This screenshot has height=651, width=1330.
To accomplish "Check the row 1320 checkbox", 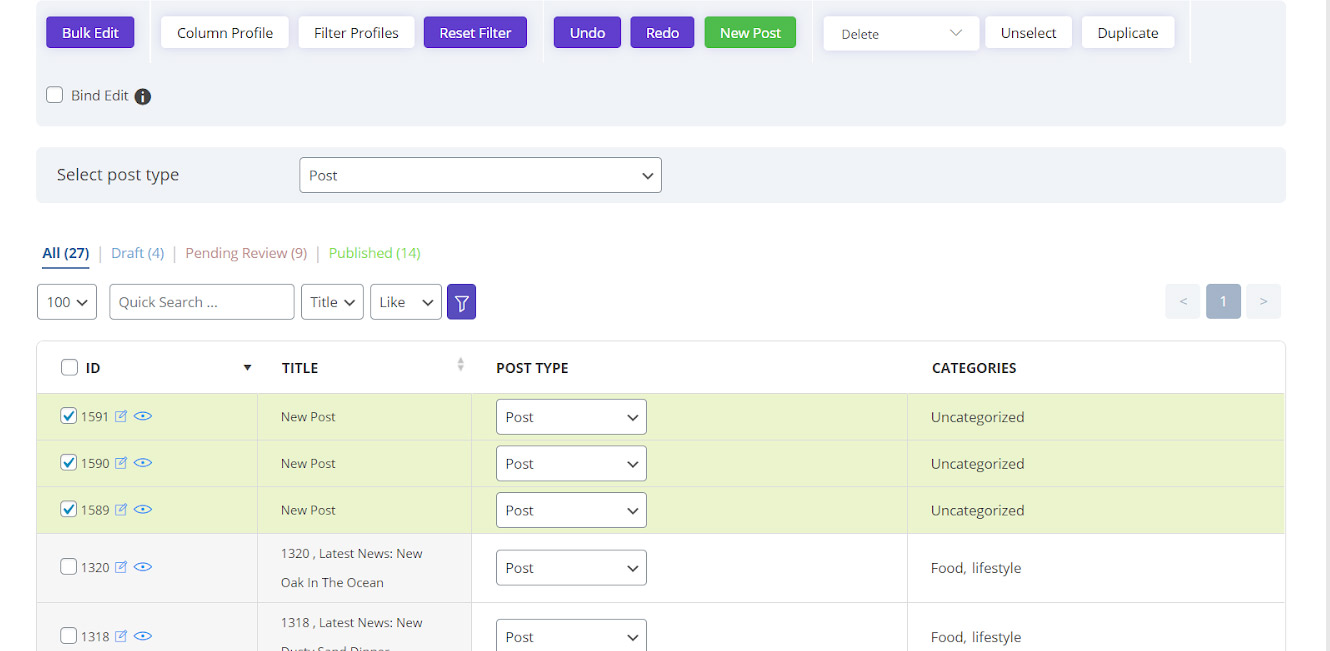I will [69, 566].
